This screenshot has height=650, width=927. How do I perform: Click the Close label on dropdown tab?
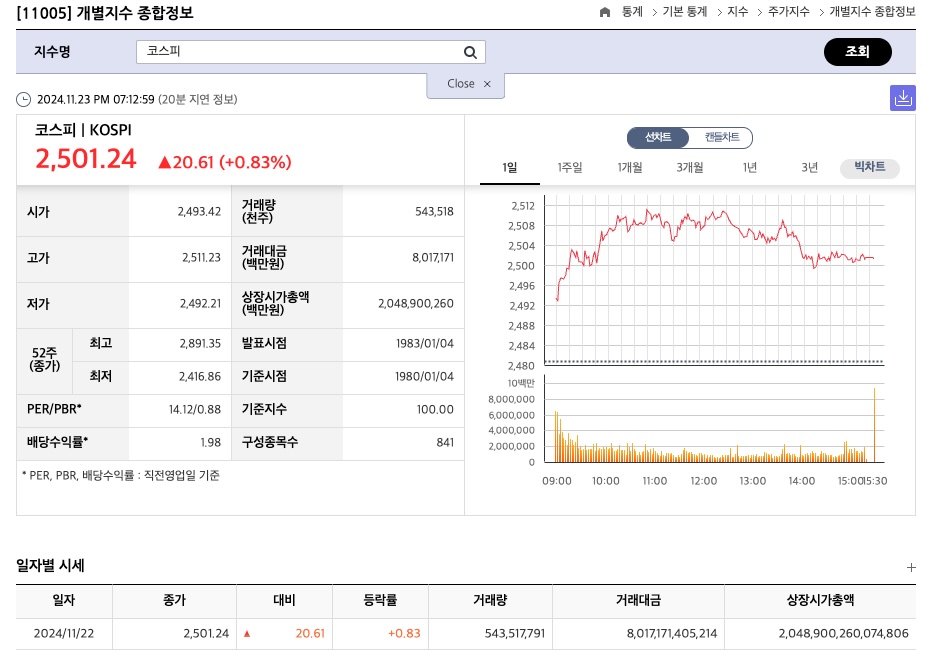(461, 84)
